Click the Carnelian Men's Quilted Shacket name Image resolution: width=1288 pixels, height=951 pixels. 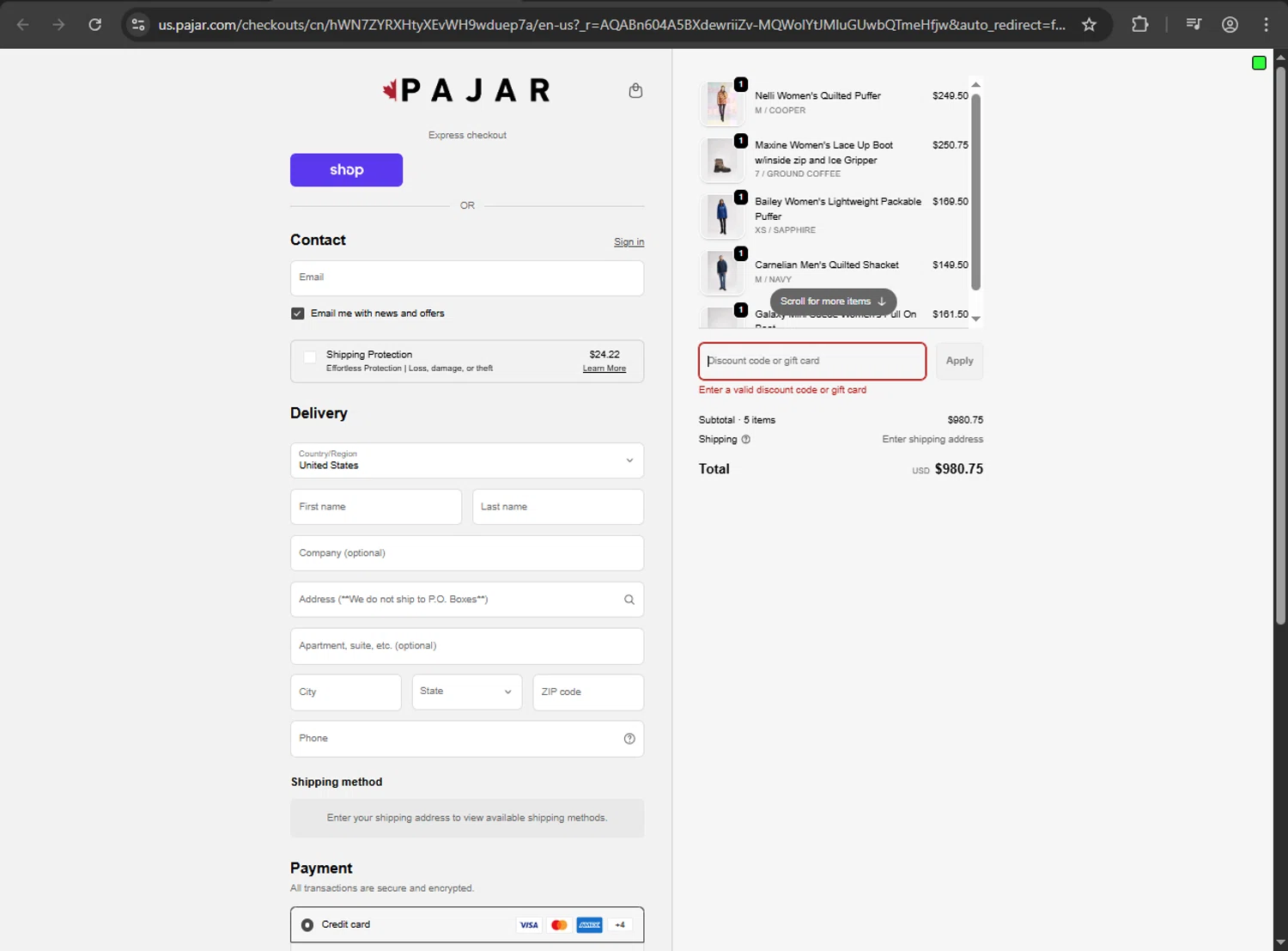(827, 265)
